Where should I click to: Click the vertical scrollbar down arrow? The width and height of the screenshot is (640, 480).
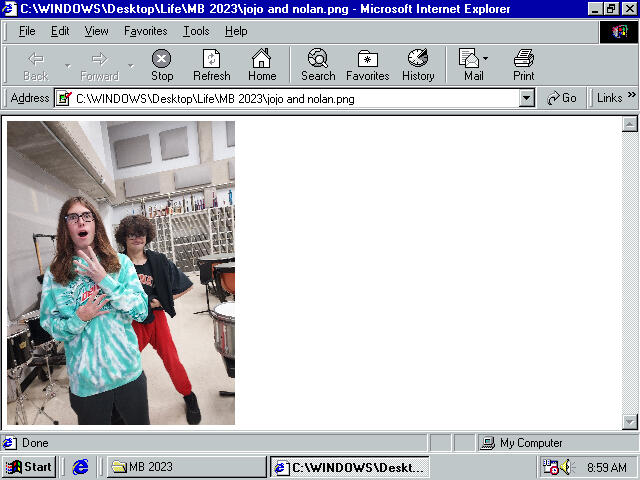pos(630,421)
